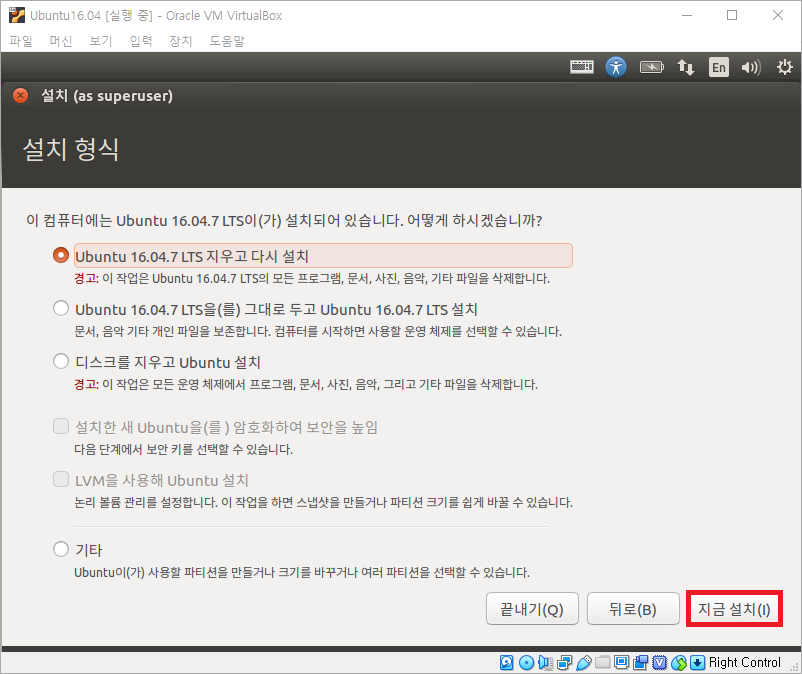Image resolution: width=802 pixels, height=674 pixels.
Task: Click the red '경고:' under 'Ubuntu 16.04.7 LTS 지우고 다시 설치'
Action: [86, 279]
